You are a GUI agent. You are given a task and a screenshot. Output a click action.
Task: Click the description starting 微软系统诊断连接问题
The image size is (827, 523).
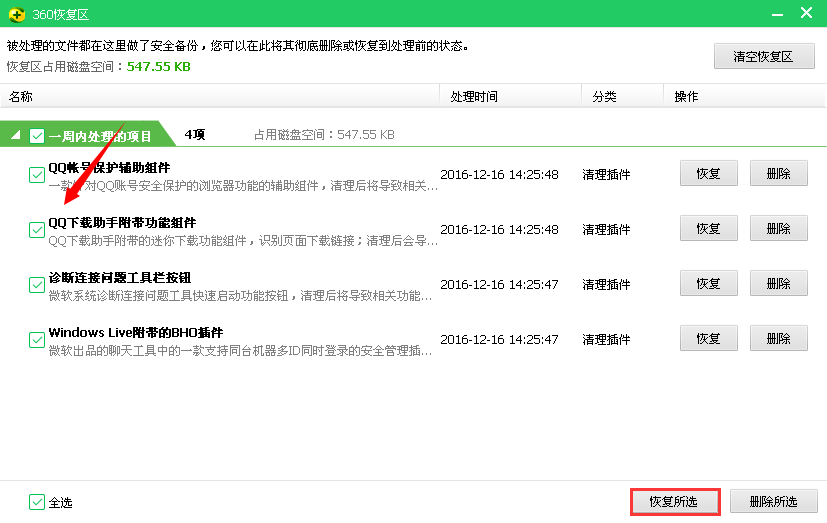point(241,296)
